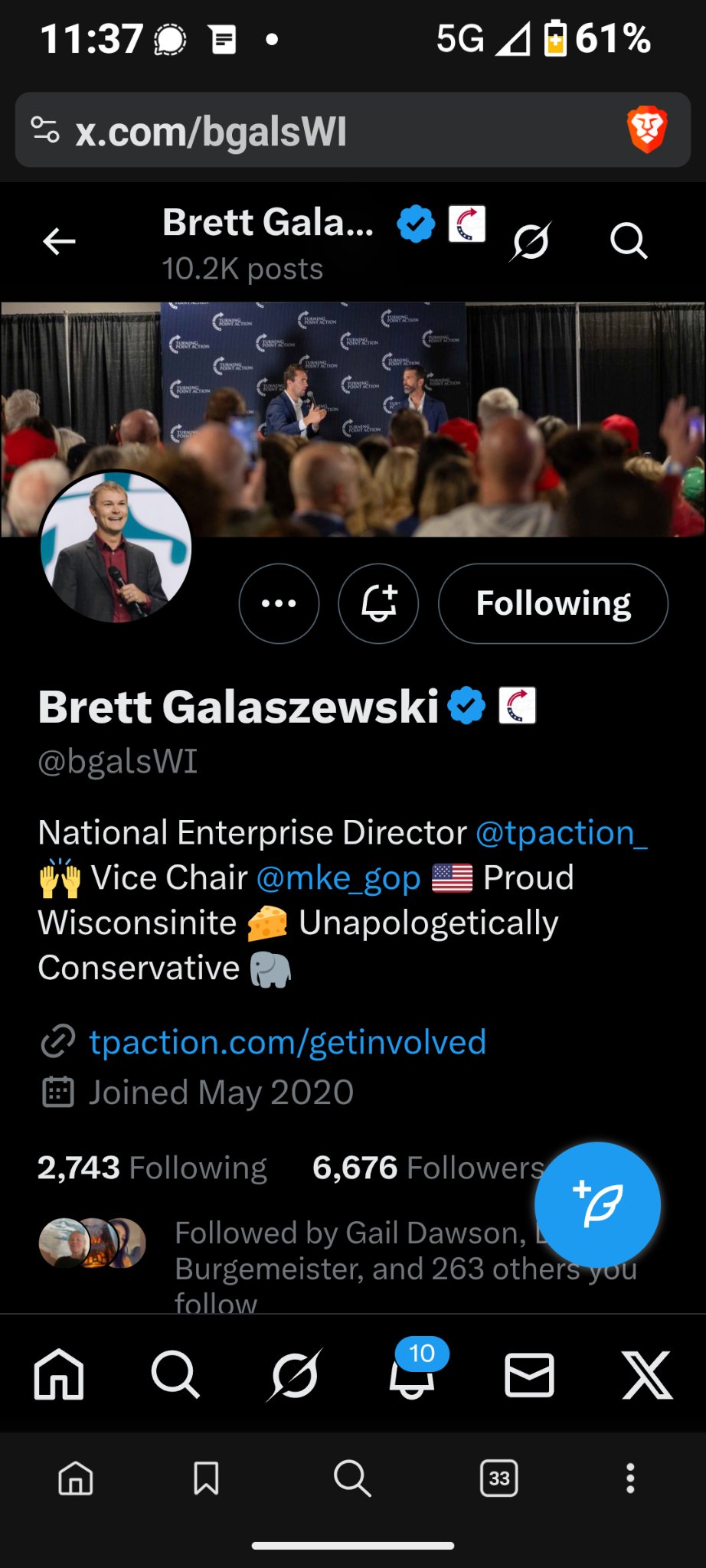The image size is (706, 1568).
Task: Tap the x.com/bgalsWI address bar
Action: (306, 131)
